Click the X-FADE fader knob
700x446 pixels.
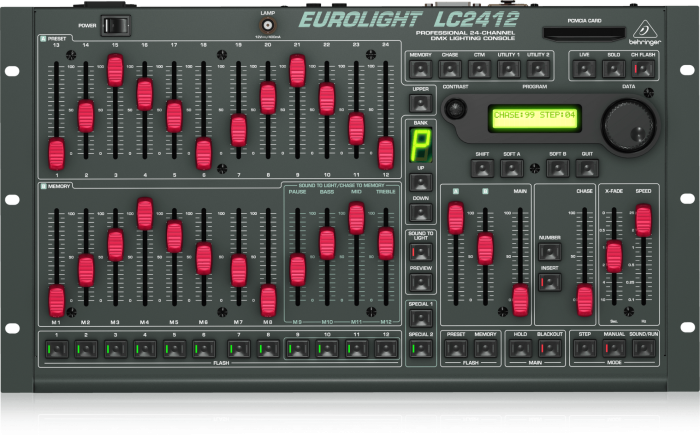coord(614,256)
